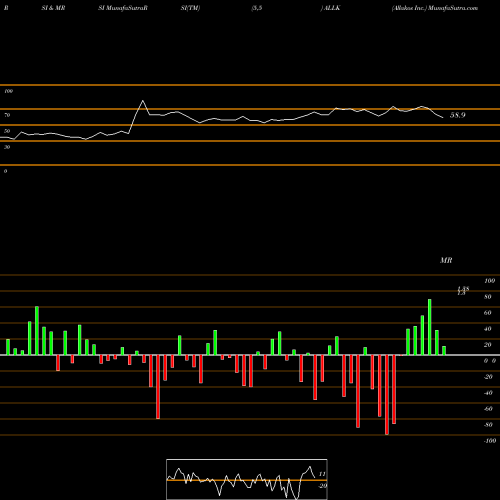
Task: Click the 'SI(TM)' header text
Action: coord(190,8)
